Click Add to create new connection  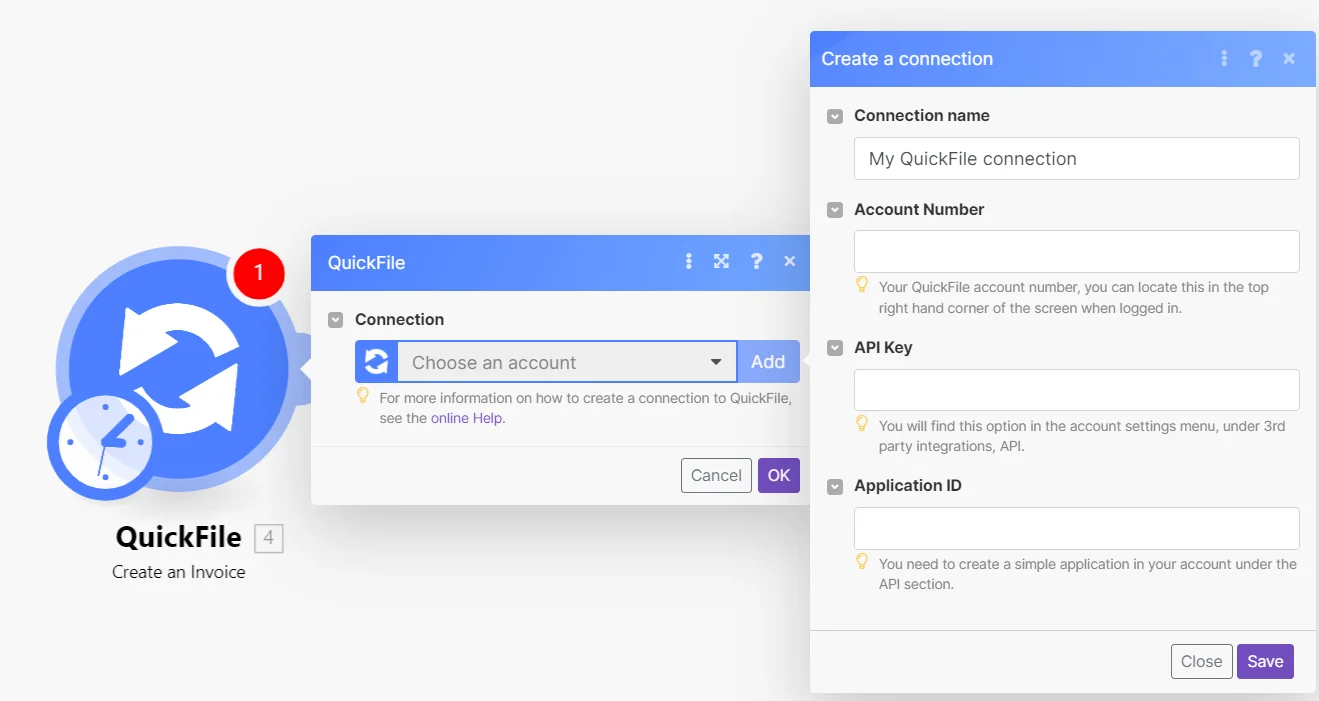click(x=768, y=362)
